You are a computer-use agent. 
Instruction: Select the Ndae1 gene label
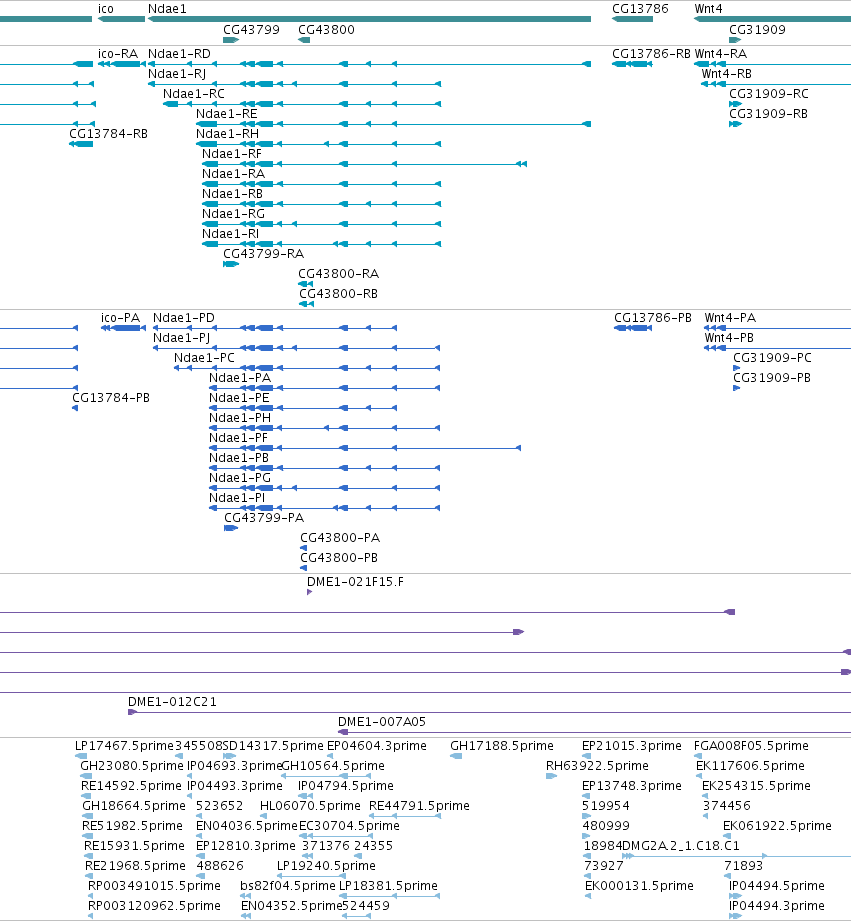167,9
